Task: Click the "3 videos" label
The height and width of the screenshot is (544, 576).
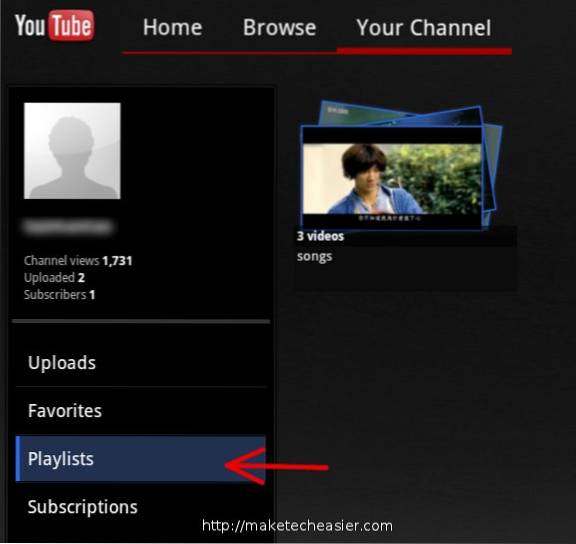Action: [x=320, y=236]
